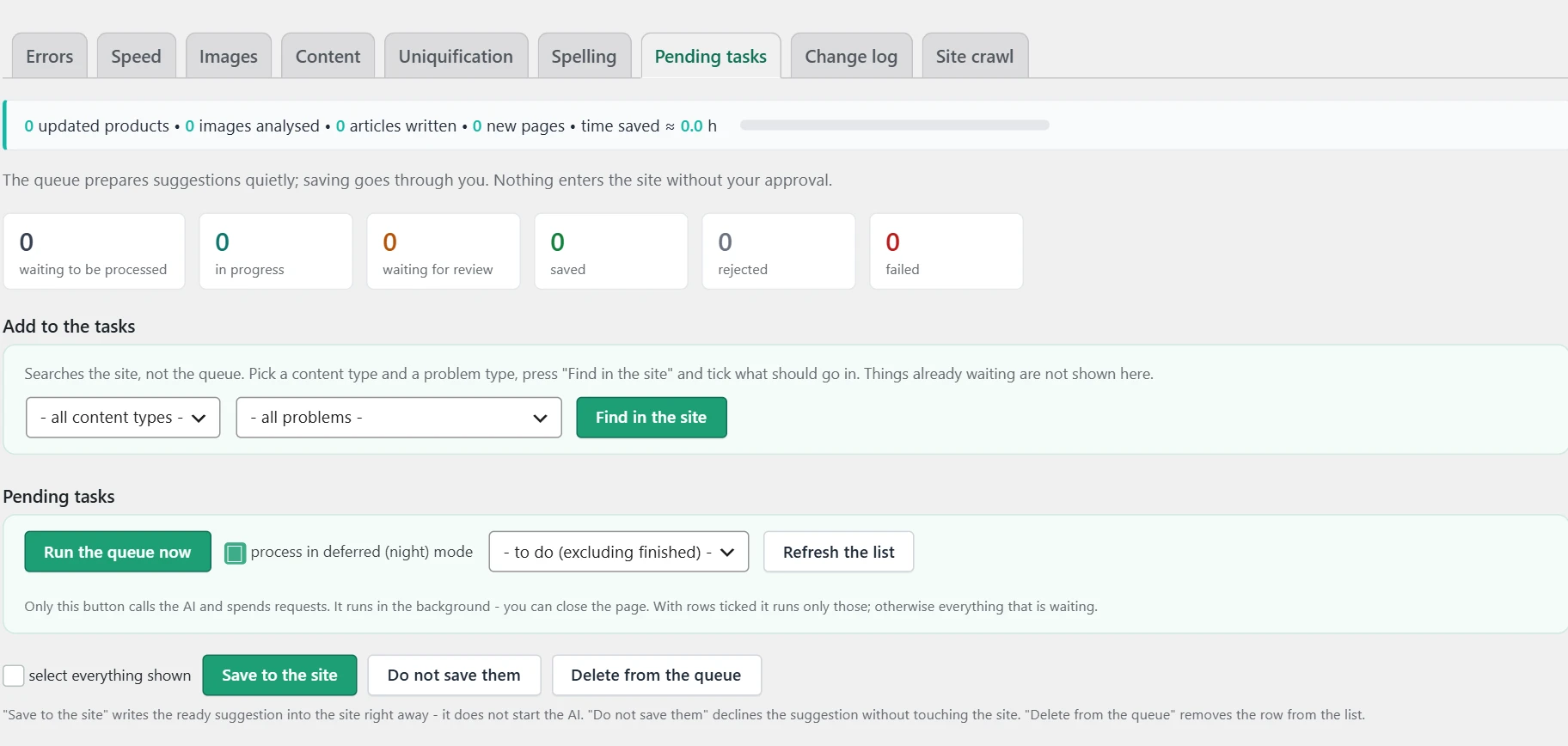Click the 0 articles written text

[395, 126]
